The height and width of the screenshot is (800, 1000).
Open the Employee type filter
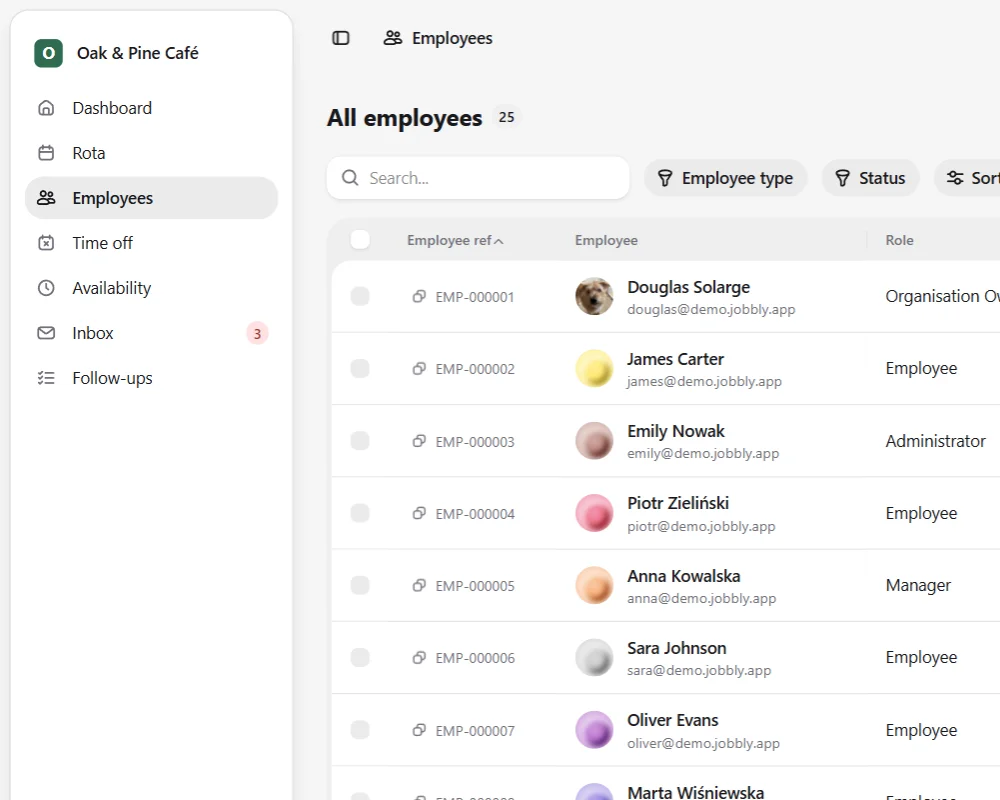pos(725,178)
